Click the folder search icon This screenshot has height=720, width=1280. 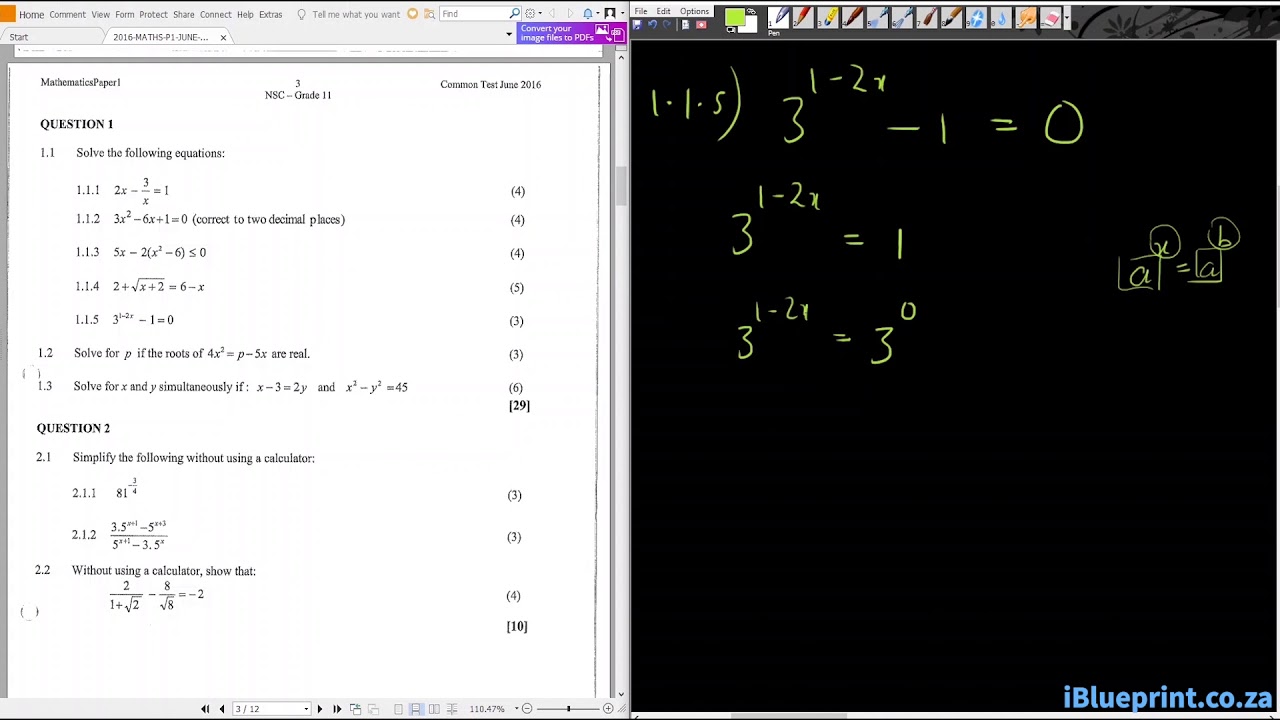(x=429, y=14)
